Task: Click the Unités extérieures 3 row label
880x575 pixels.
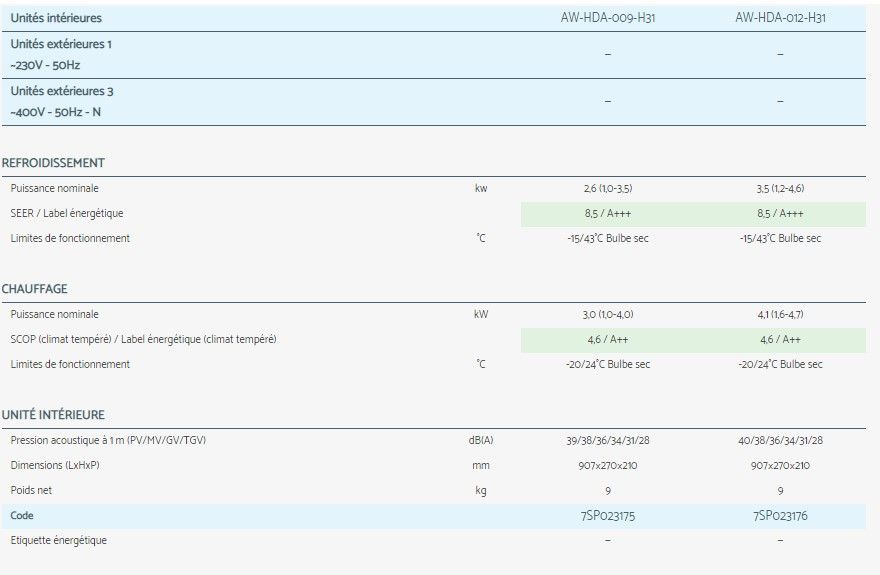Action: point(61,91)
